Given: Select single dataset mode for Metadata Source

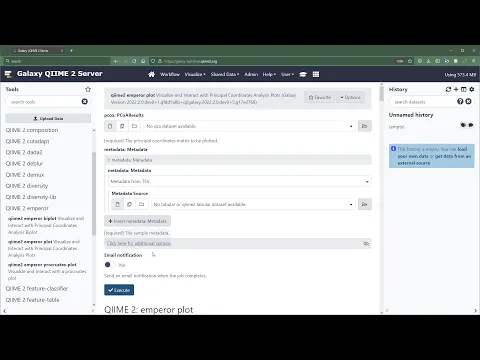Looking at the screenshot, I should 117,204.
